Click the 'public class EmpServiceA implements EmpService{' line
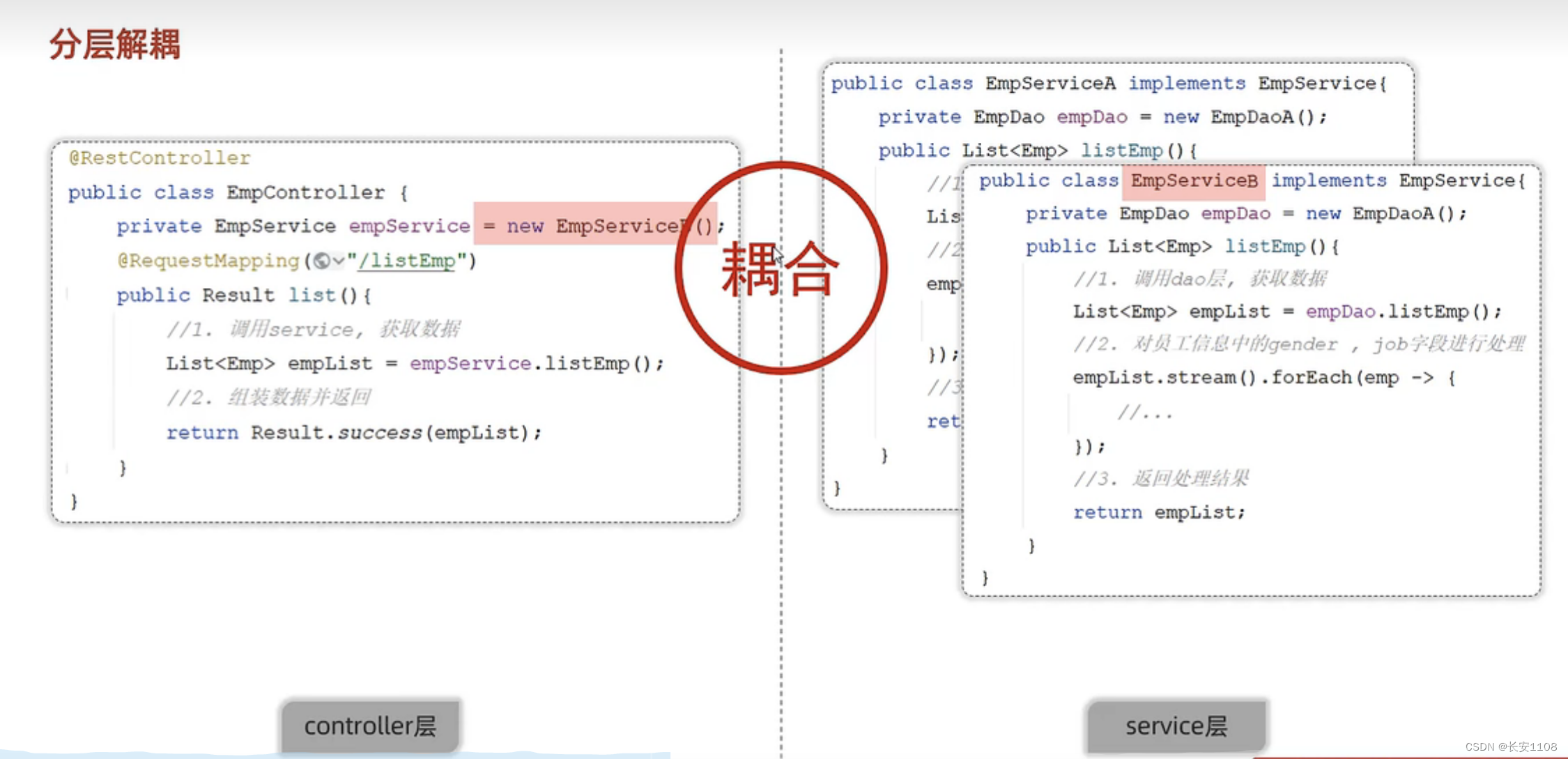Image resolution: width=1568 pixels, height=759 pixels. [x=1109, y=84]
